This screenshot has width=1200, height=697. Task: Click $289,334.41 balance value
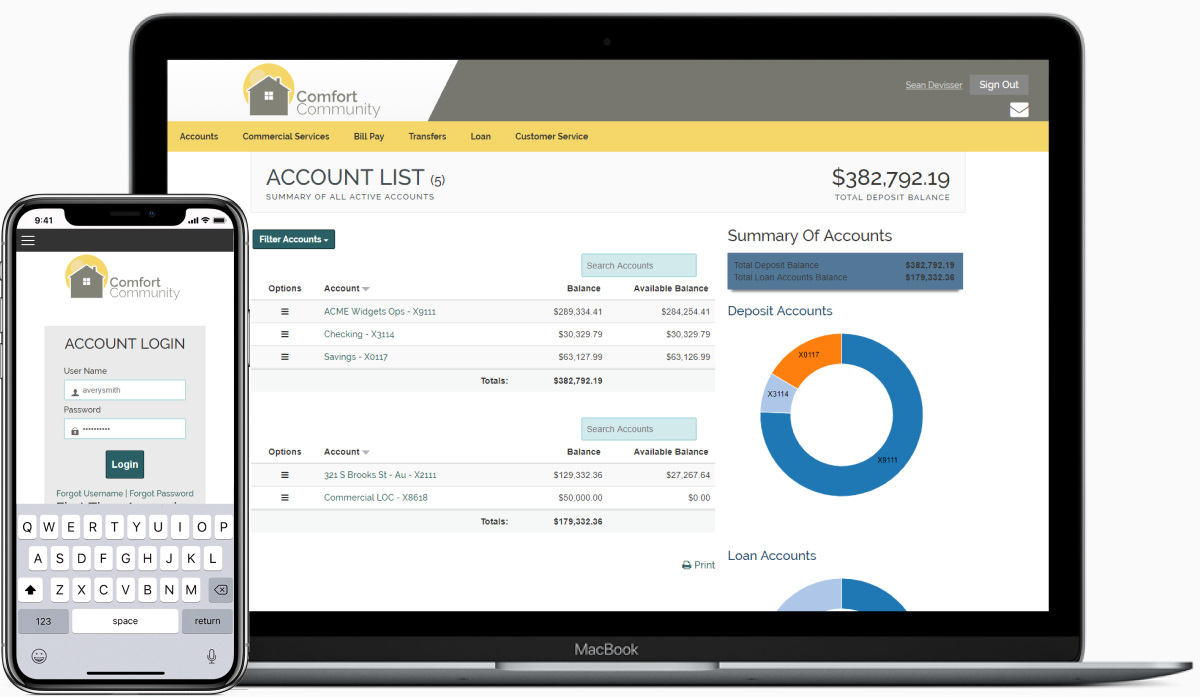click(x=578, y=312)
